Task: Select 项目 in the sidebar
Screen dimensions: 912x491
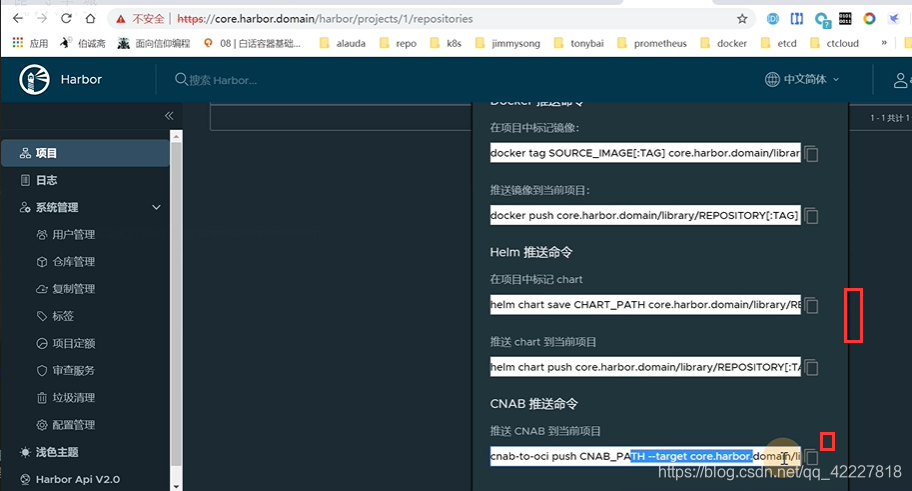Action: pyautogui.click(x=86, y=153)
